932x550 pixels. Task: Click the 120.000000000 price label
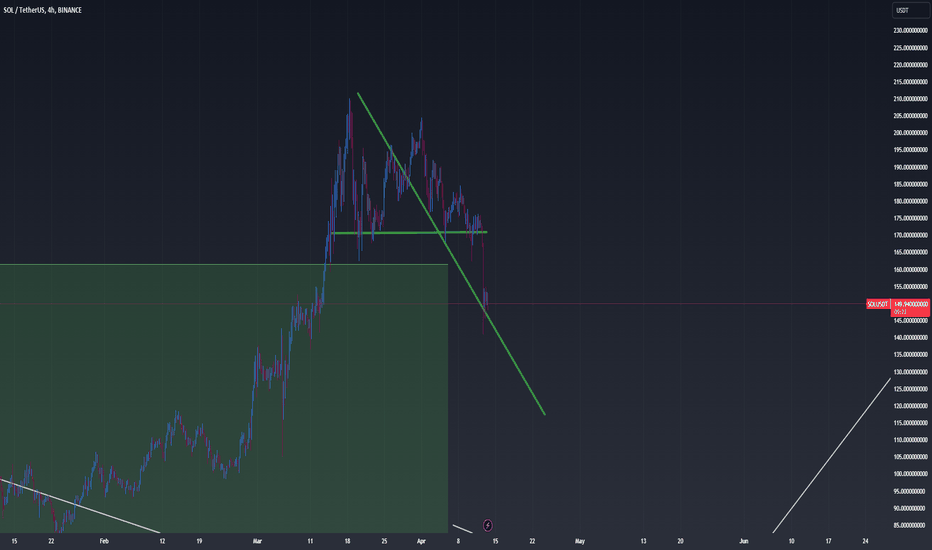click(x=911, y=406)
